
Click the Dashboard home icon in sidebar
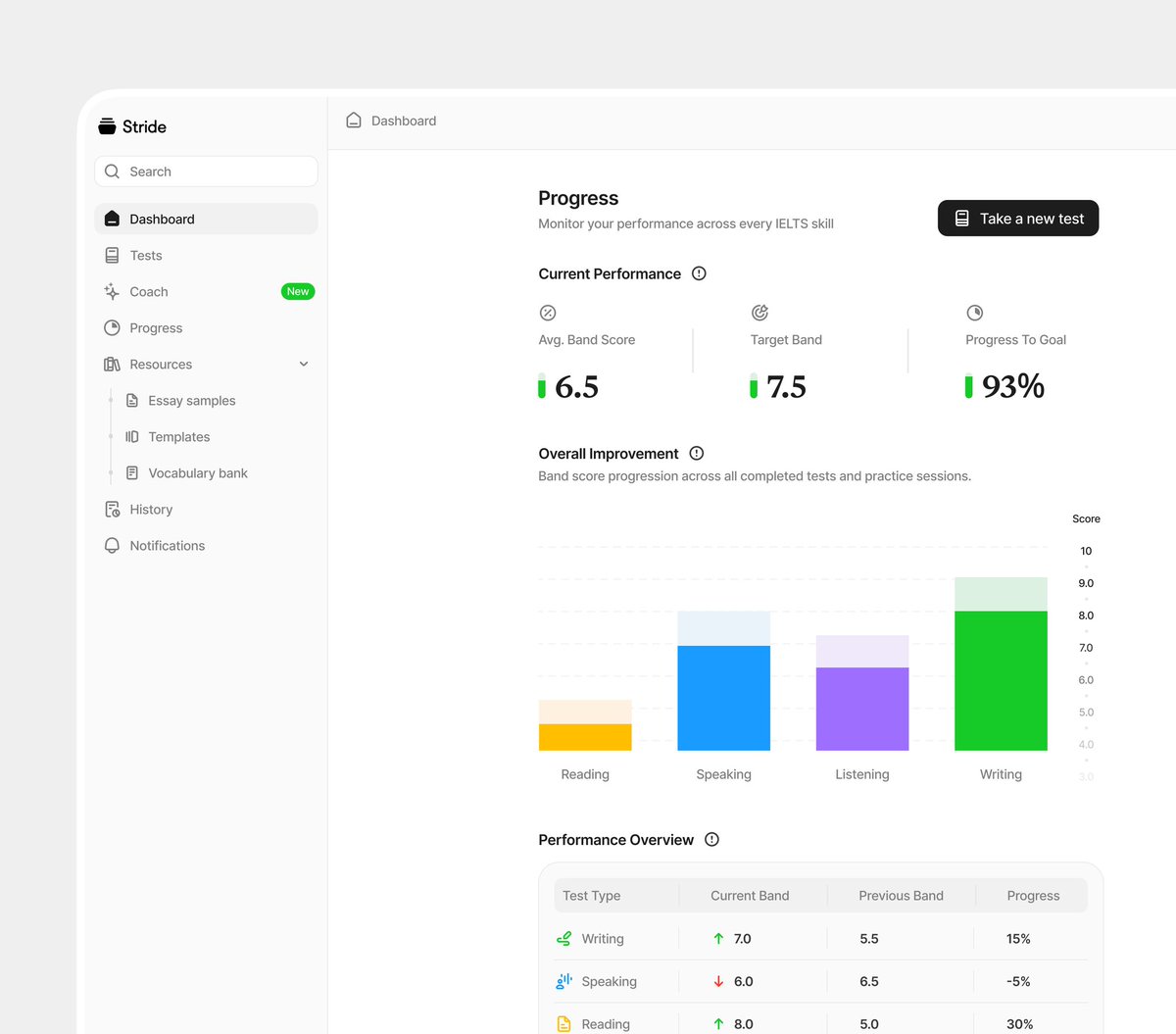click(x=112, y=219)
